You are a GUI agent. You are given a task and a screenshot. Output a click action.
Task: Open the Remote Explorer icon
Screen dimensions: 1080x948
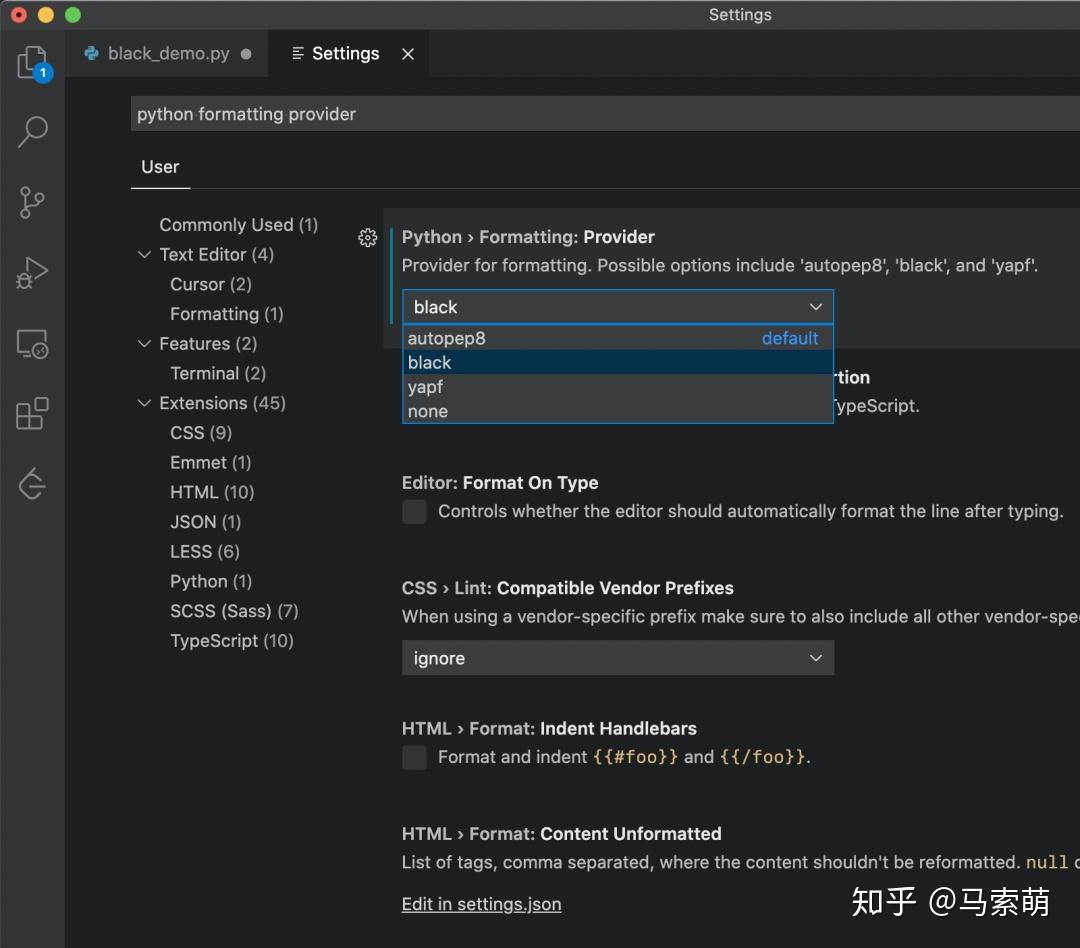[x=32, y=344]
